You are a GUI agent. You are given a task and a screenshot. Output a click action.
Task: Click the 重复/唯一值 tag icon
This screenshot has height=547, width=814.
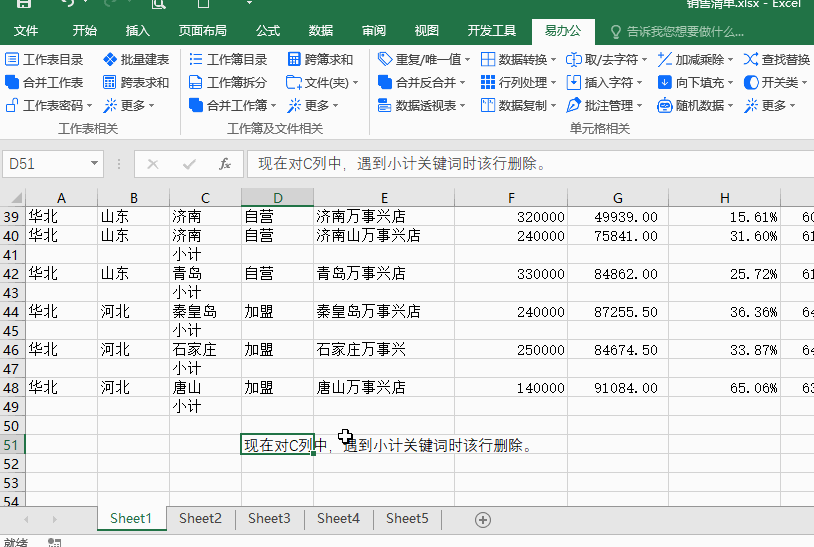385,59
